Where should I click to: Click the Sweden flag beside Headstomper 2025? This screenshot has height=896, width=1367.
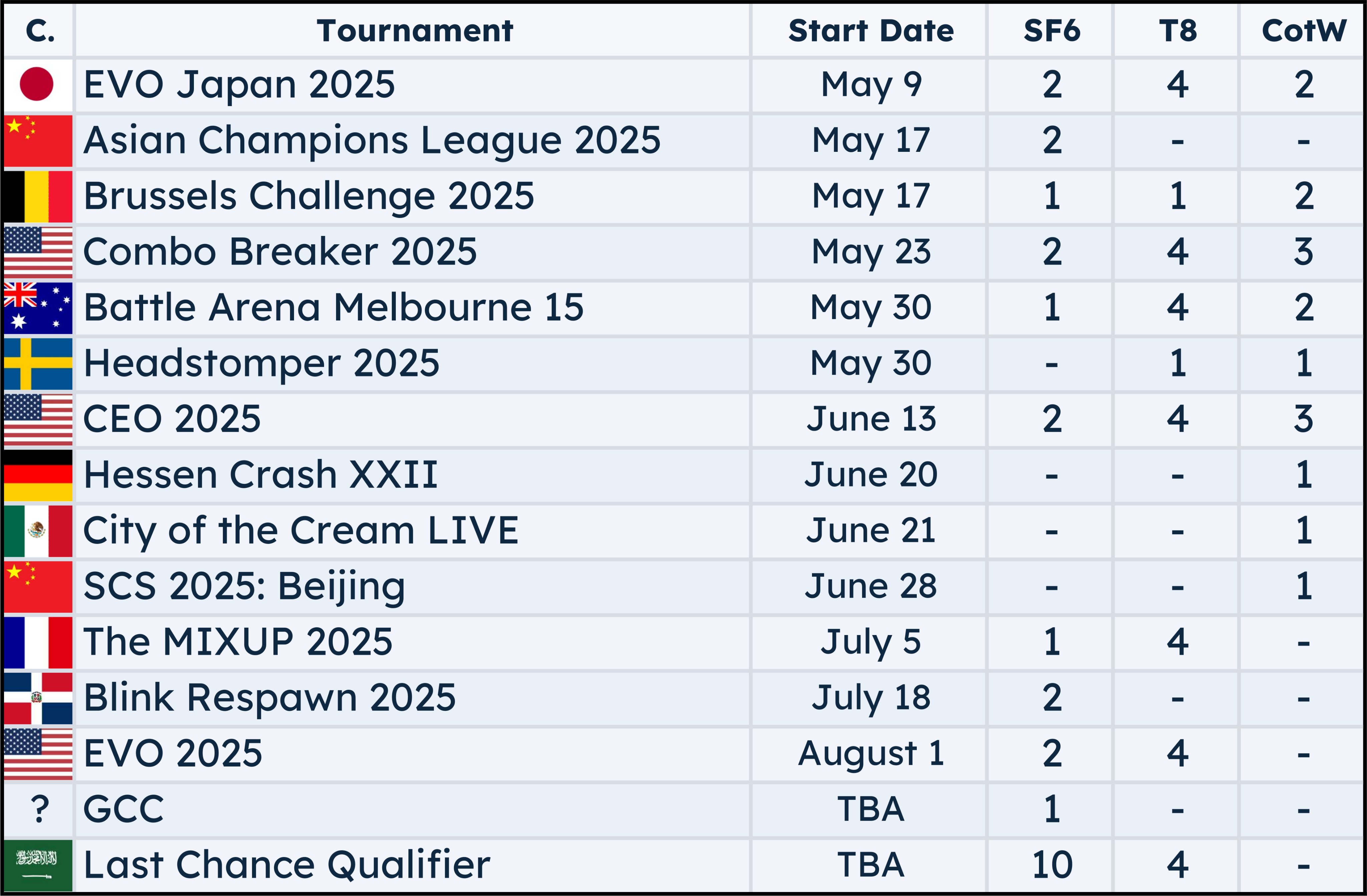coord(38,363)
